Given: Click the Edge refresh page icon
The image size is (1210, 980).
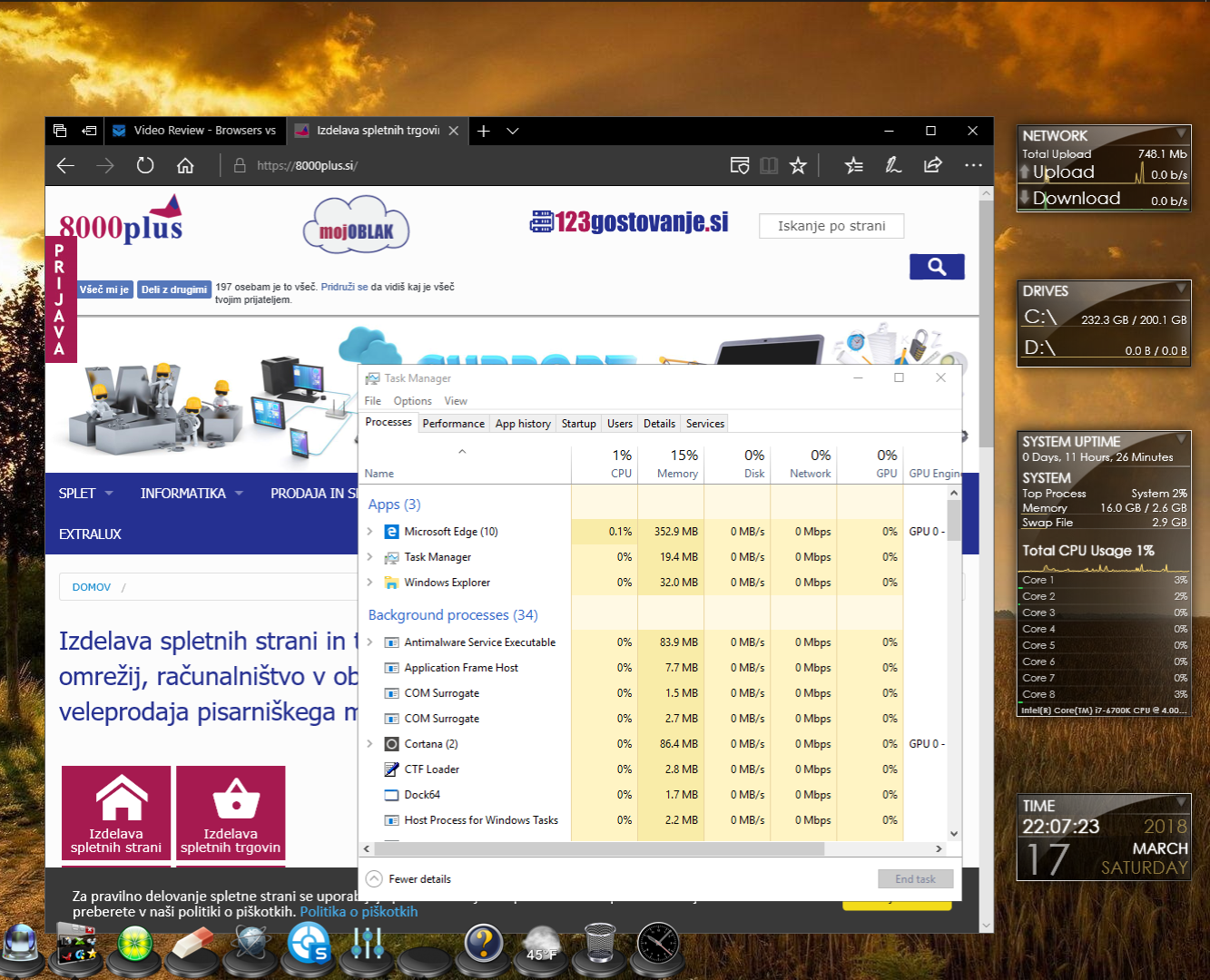Looking at the screenshot, I should click(x=145, y=165).
